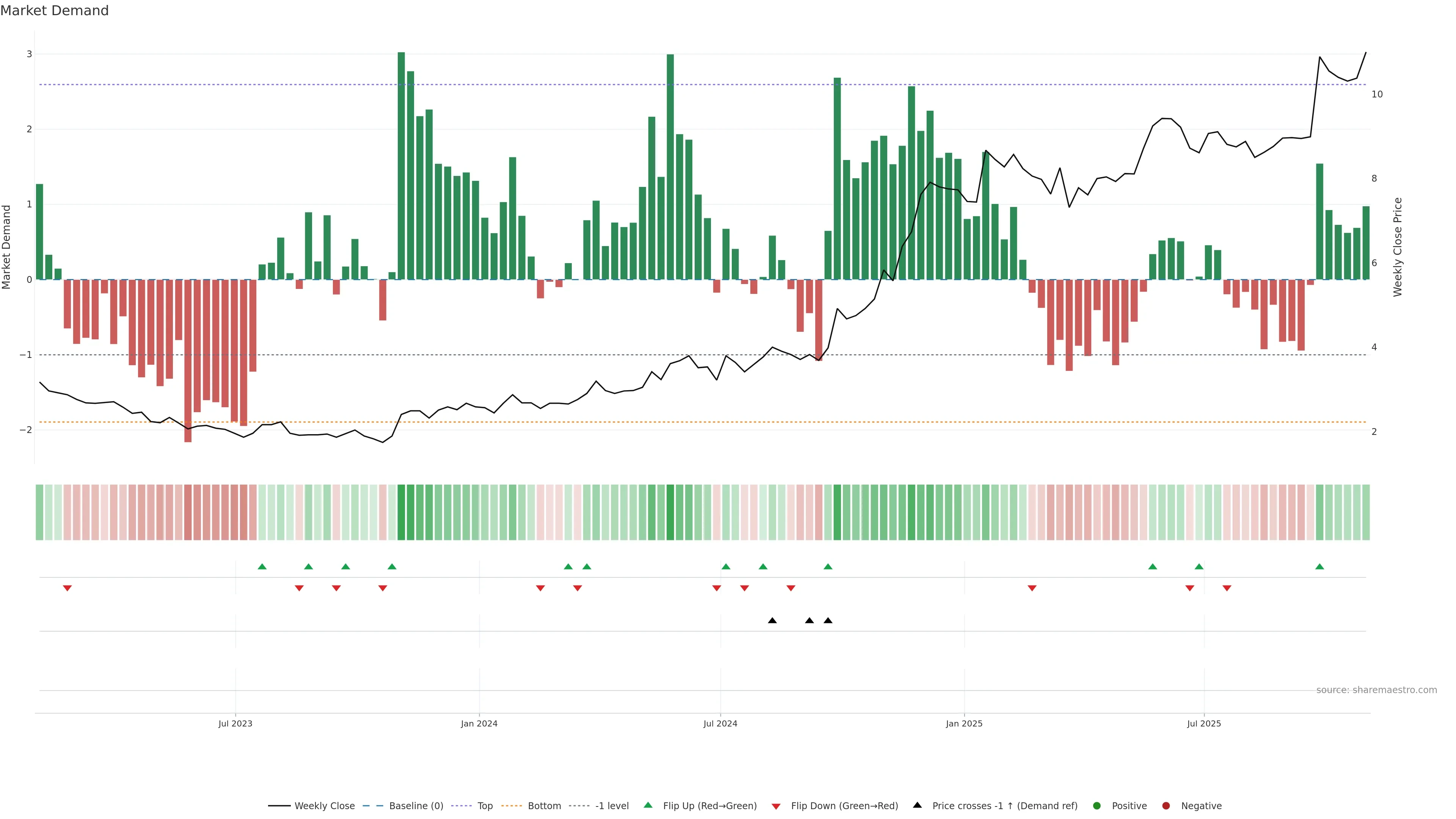Click the green Positive legend dot

point(1097,805)
